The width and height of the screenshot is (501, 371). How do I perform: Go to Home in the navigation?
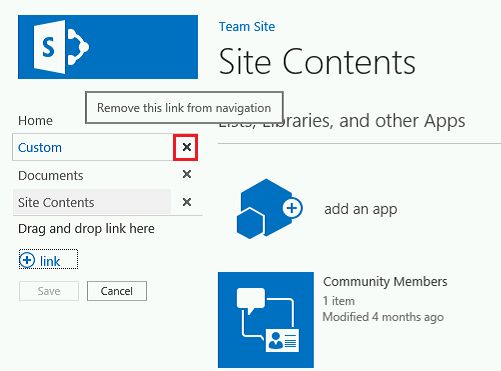pyautogui.click(x=35, y=120)
